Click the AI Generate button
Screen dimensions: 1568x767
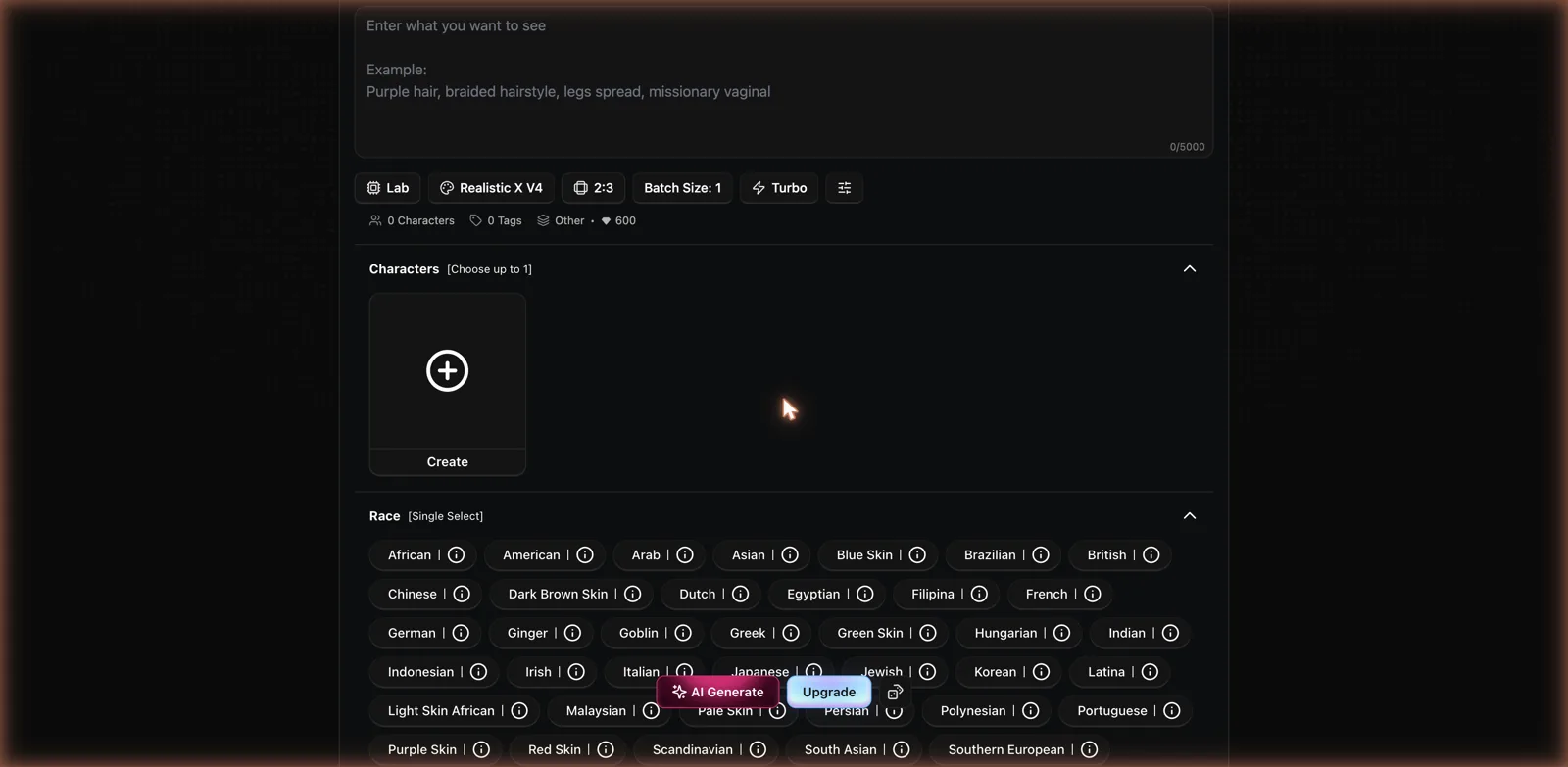718,692
